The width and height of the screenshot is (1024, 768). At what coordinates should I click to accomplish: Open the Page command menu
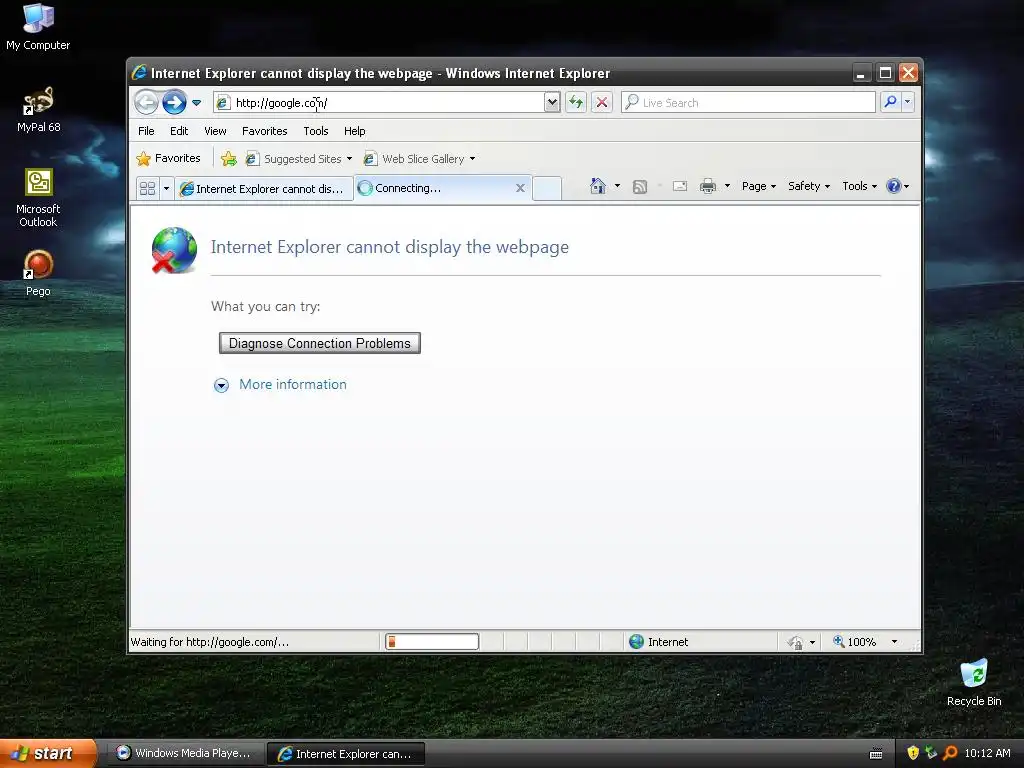(759, 186)
